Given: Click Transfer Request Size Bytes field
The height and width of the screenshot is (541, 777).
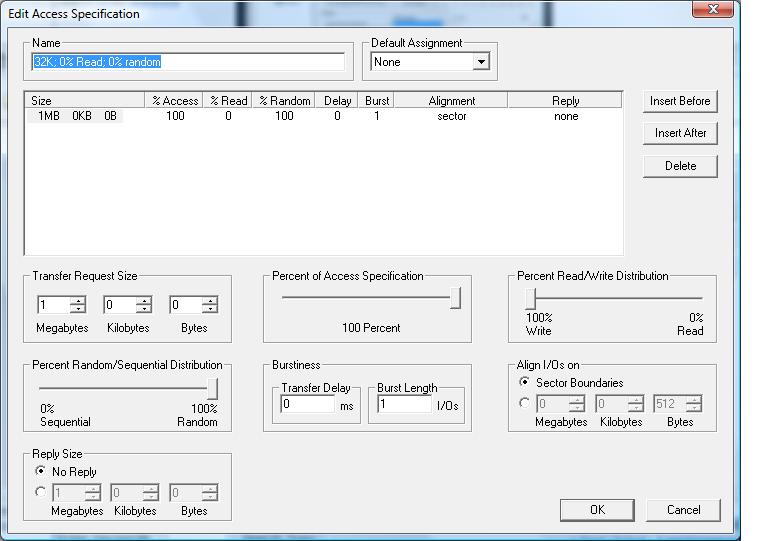Looking at the screenshot, I should click(x=186, y=305).
